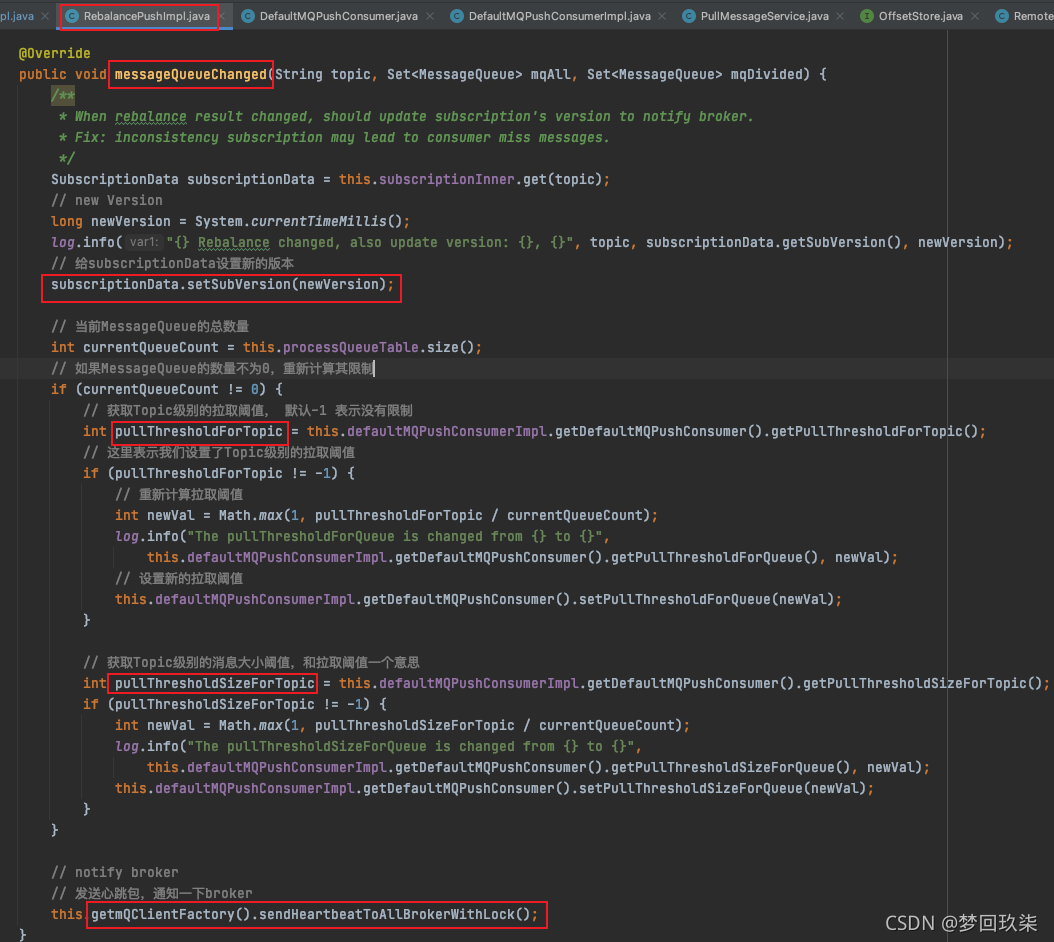The image size is (1054, 942).
Task: Click the class icon on PullMessageService.java tab
Action: tap(690, 17)
